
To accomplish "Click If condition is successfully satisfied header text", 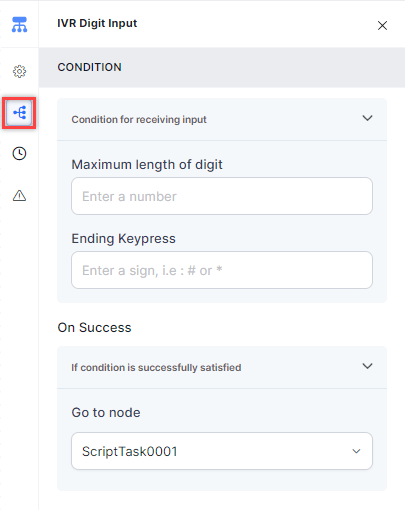I will pos(156,367).
